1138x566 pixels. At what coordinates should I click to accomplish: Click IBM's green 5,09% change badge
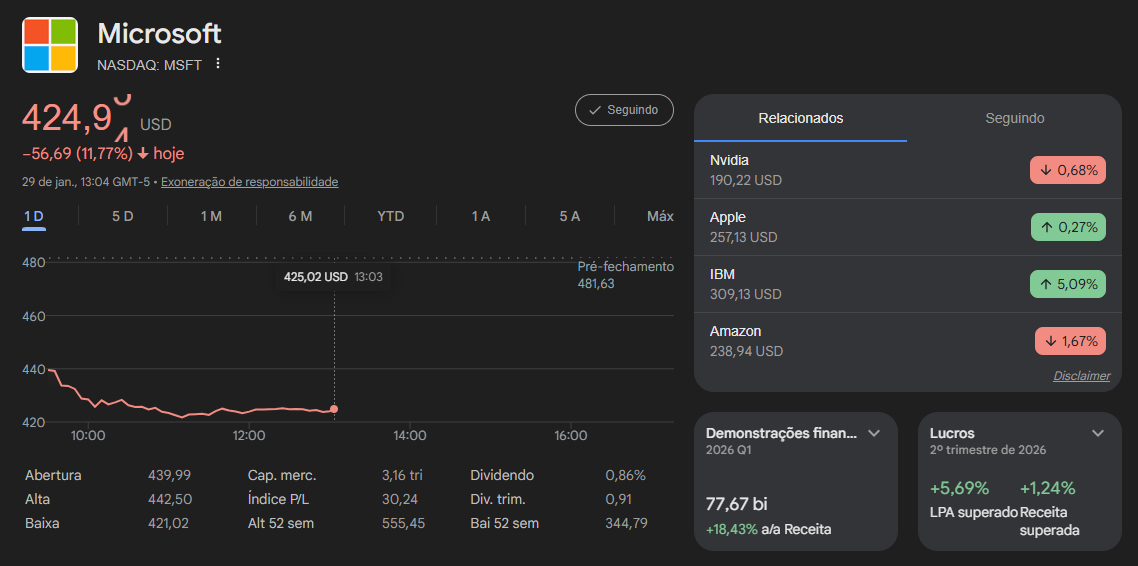[x=1067, y=284]
